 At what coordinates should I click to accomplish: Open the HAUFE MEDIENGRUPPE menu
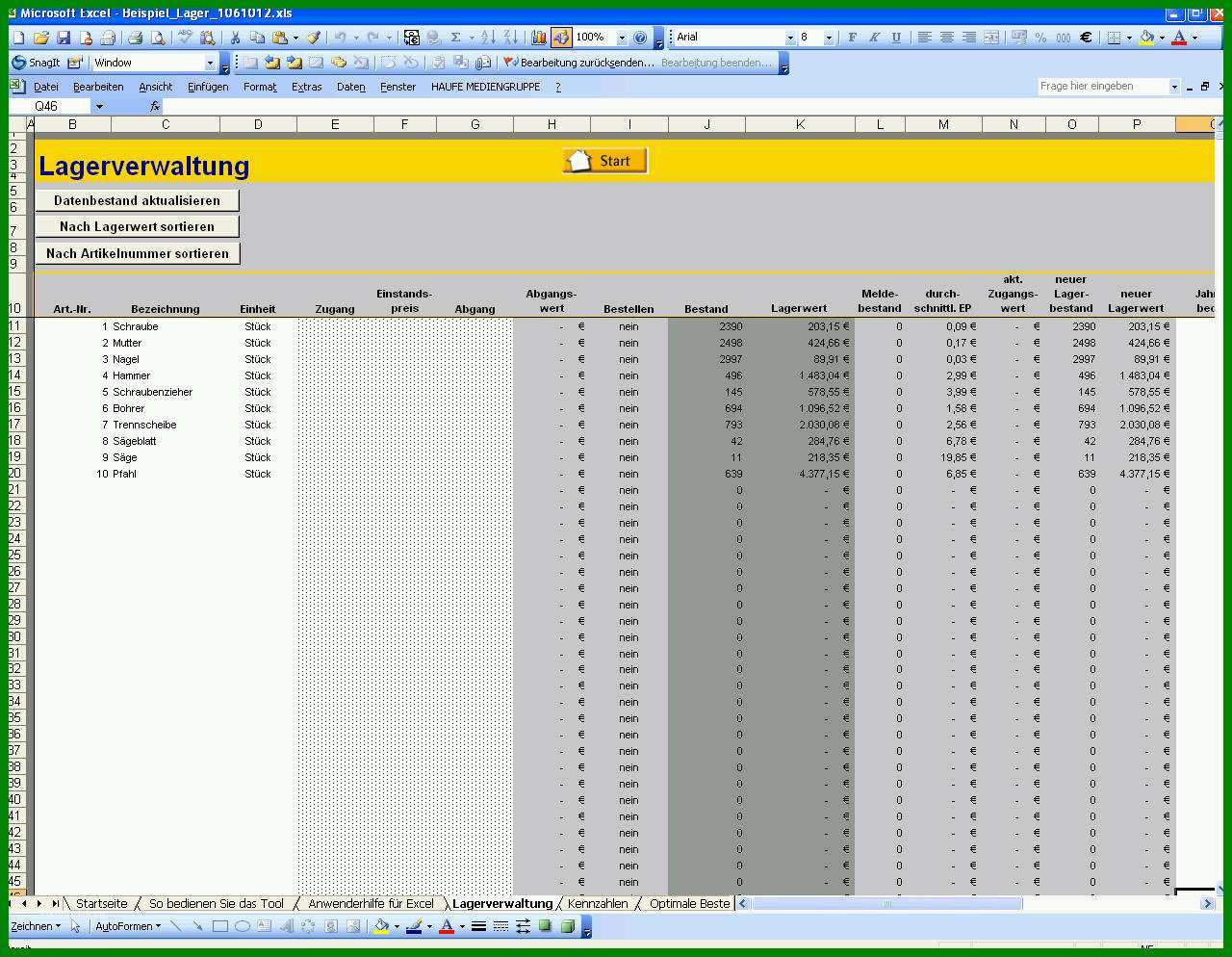click(486, 87)
